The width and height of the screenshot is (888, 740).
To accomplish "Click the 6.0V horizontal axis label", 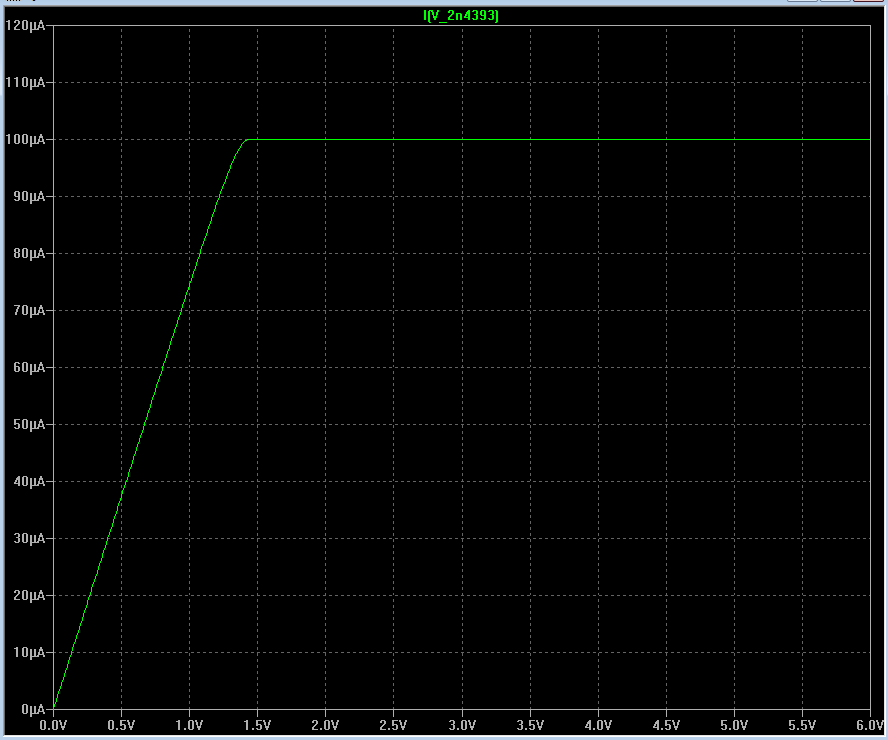I will (x=870, y=725).
